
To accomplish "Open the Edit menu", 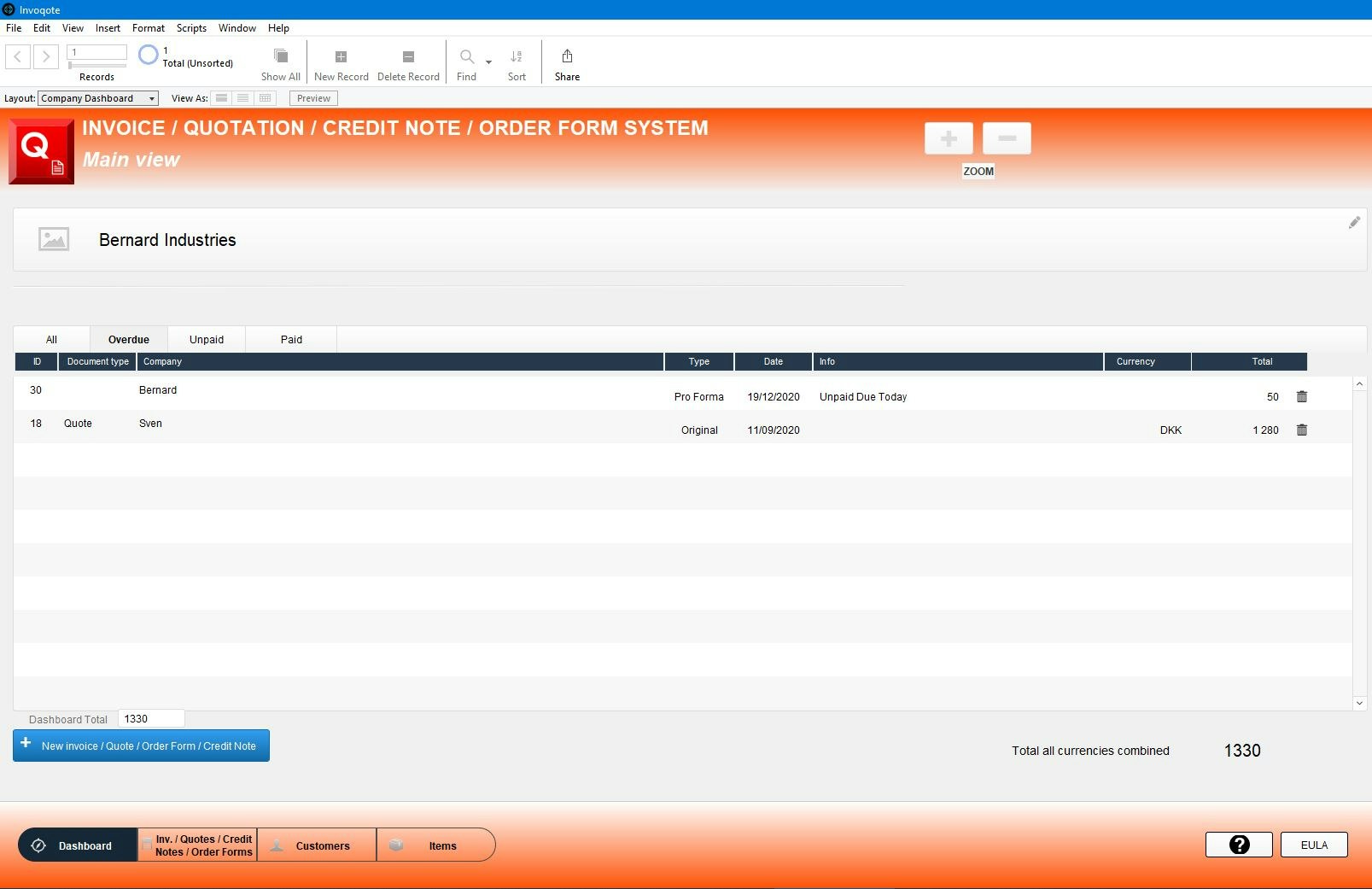I will (42, 28).
